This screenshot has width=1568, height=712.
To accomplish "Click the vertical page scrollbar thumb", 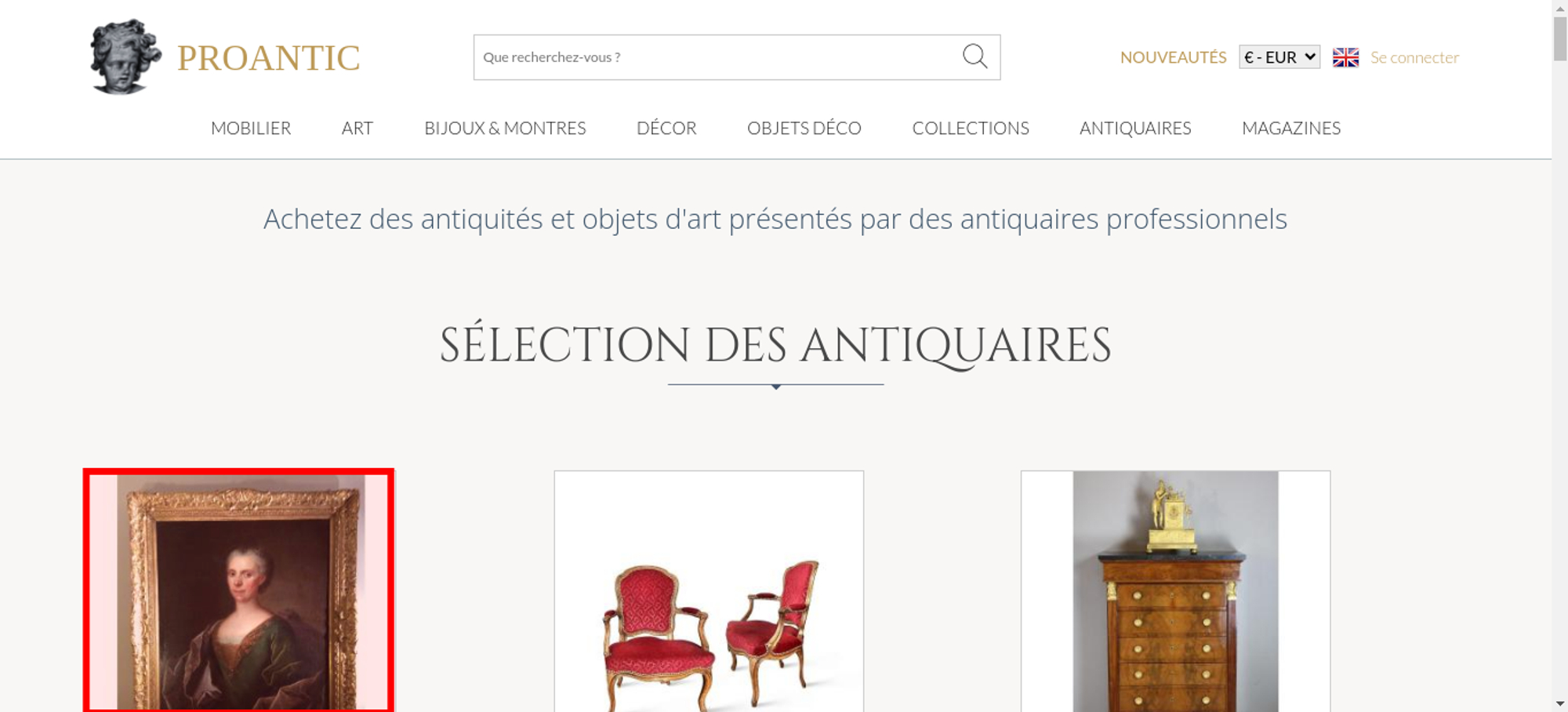I will (1560, 38).
